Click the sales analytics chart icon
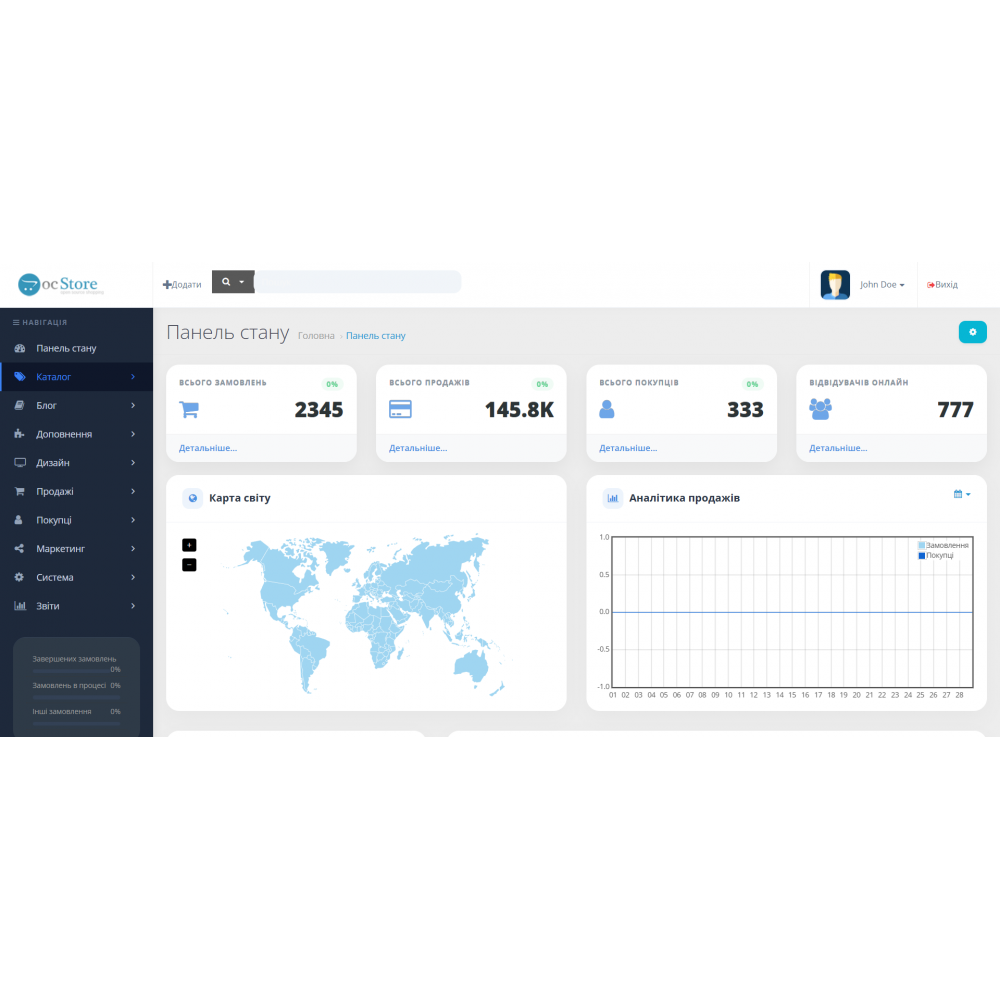This screenshot has height=1000, width=1000. (613, 498)
